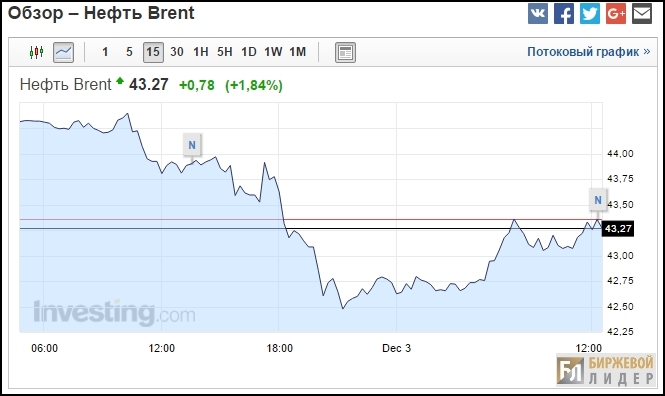Choose the 5 minute interval
The image size is (665, 396).
click(129, 52)
